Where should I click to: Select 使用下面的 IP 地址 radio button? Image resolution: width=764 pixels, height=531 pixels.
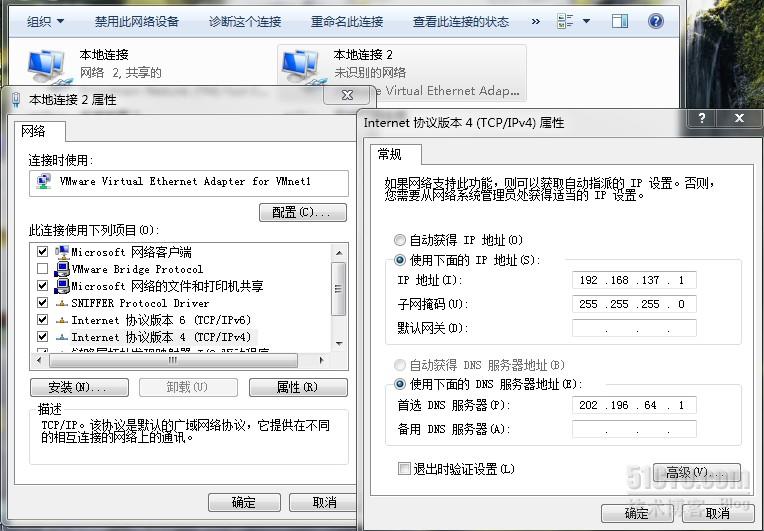click(x=400, y=260)
